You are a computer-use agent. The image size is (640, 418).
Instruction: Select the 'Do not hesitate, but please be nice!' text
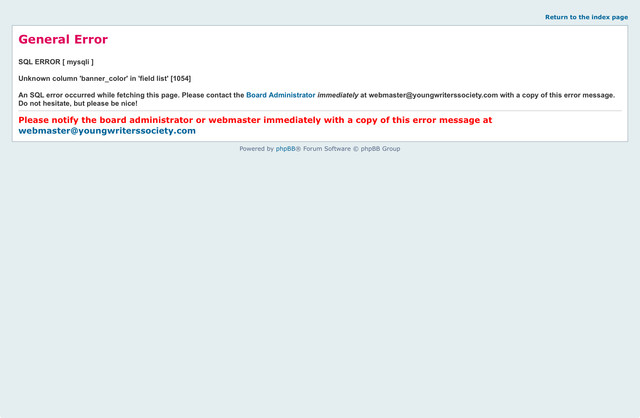point(78,104)
